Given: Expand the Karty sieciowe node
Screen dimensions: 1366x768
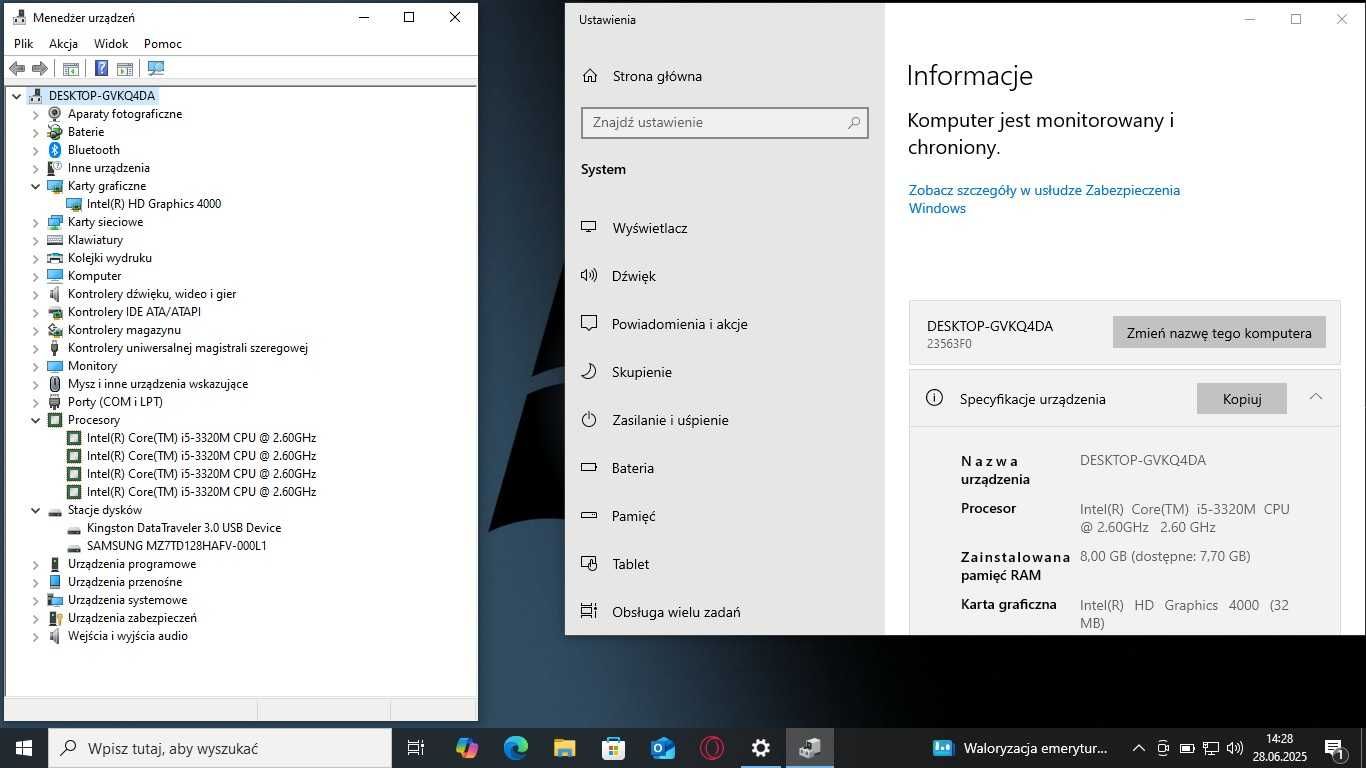Looking at the screenshot, I should coord(35,222).
